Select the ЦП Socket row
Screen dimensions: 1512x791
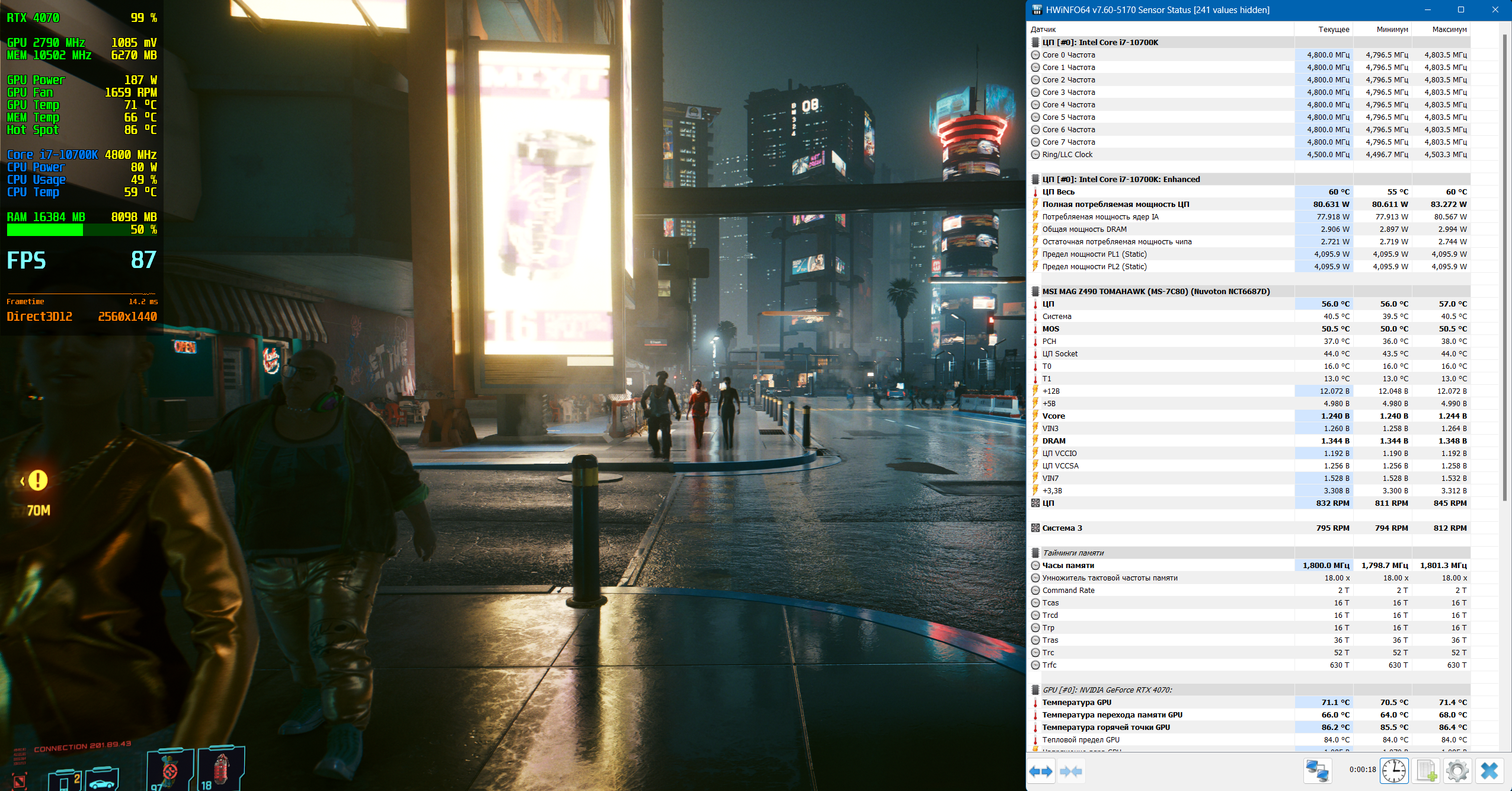point(1249,353)
